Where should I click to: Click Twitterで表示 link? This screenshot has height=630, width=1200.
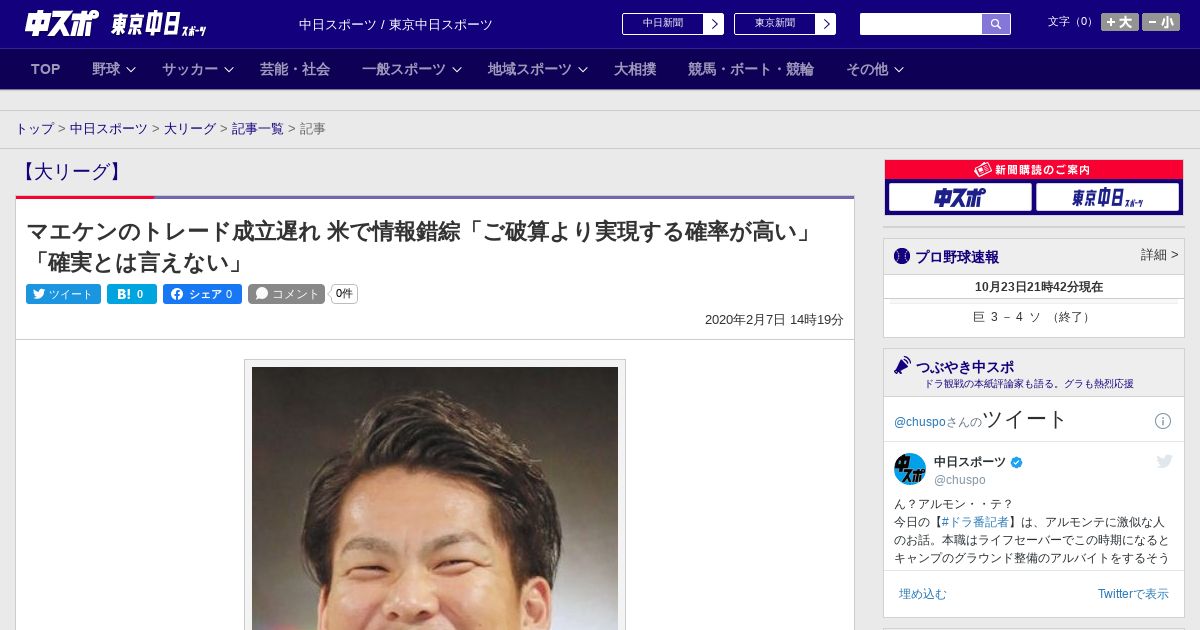click(1133, 594)
